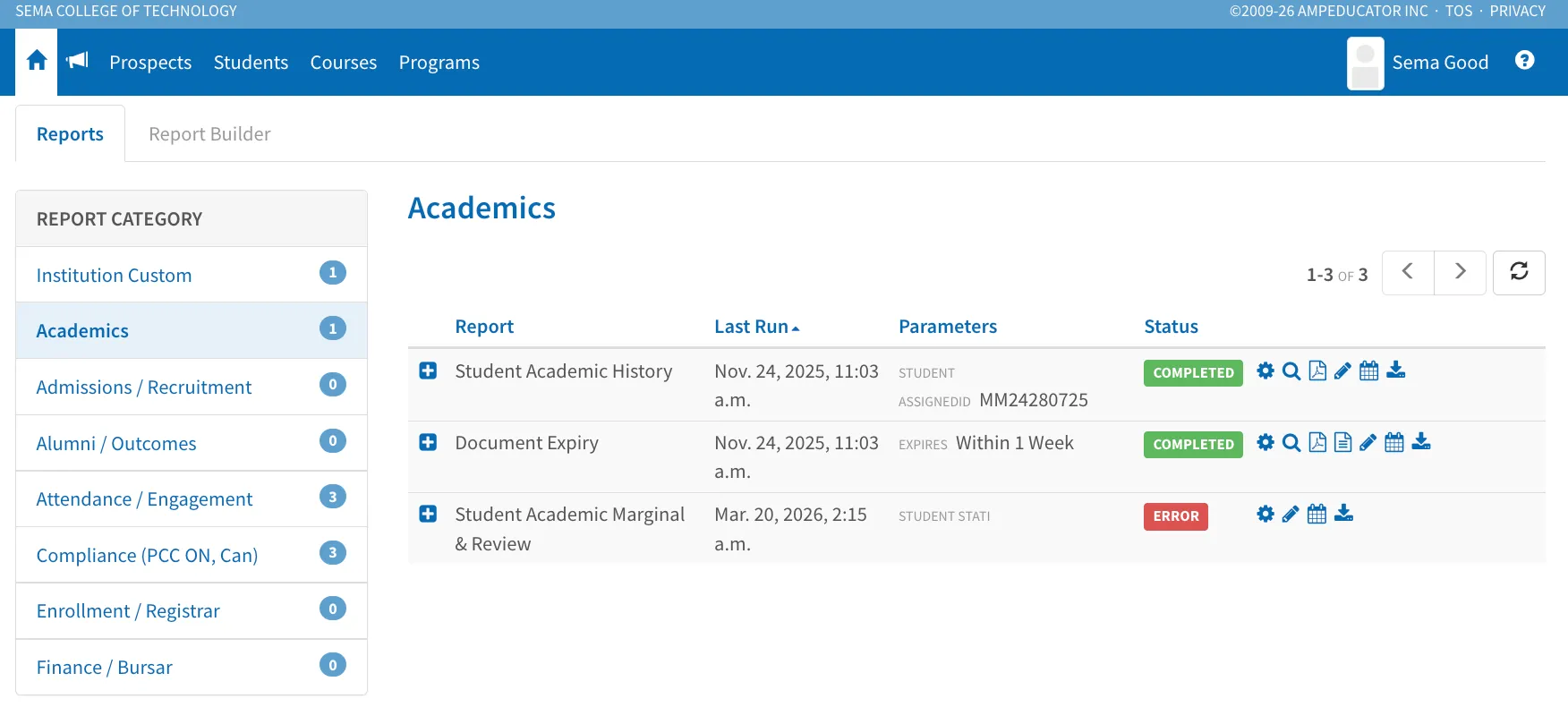Go to the Home icon in navbar

coord(37,61)
